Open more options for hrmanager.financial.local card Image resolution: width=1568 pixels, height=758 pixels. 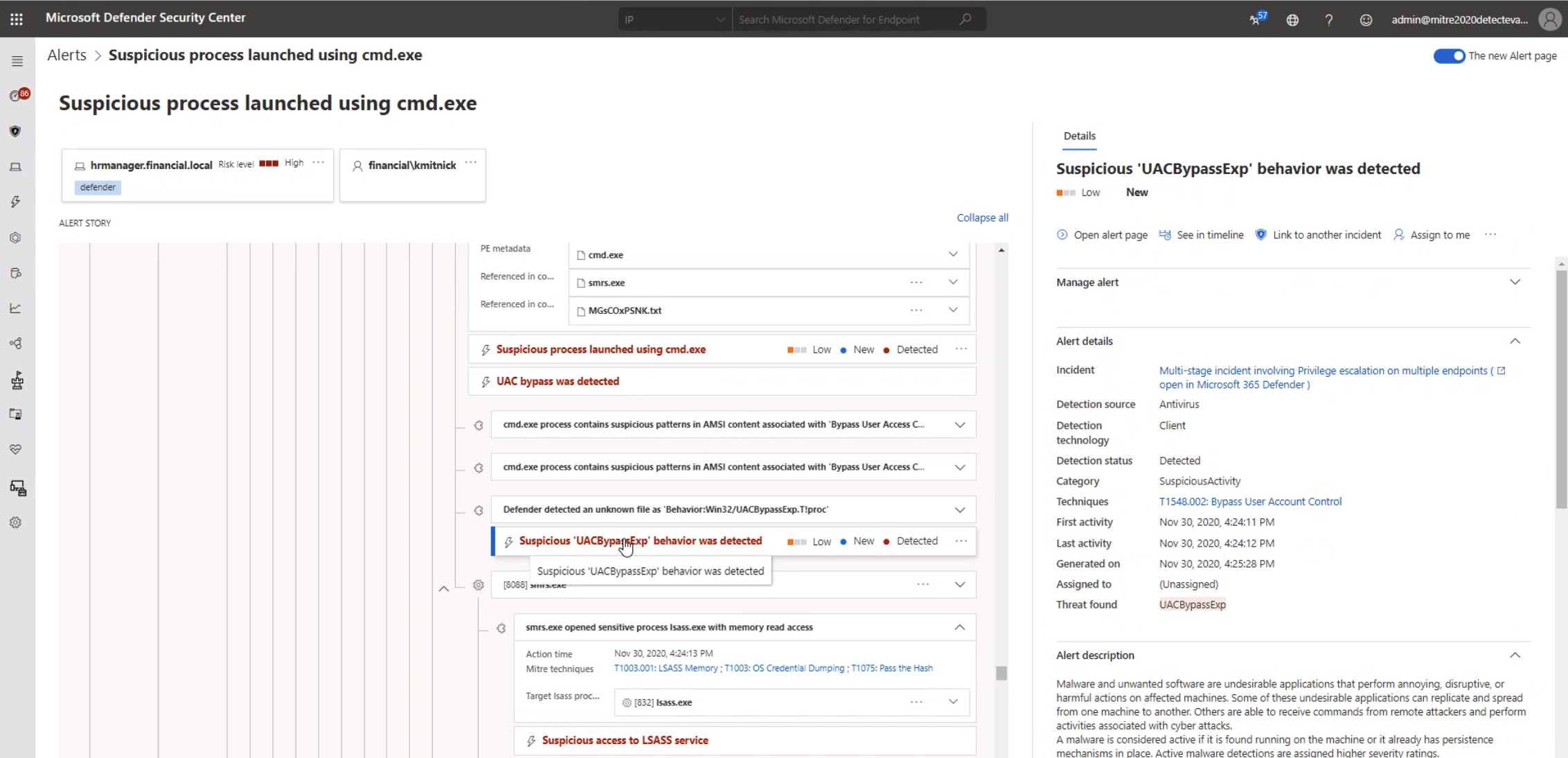pos(319,163)
